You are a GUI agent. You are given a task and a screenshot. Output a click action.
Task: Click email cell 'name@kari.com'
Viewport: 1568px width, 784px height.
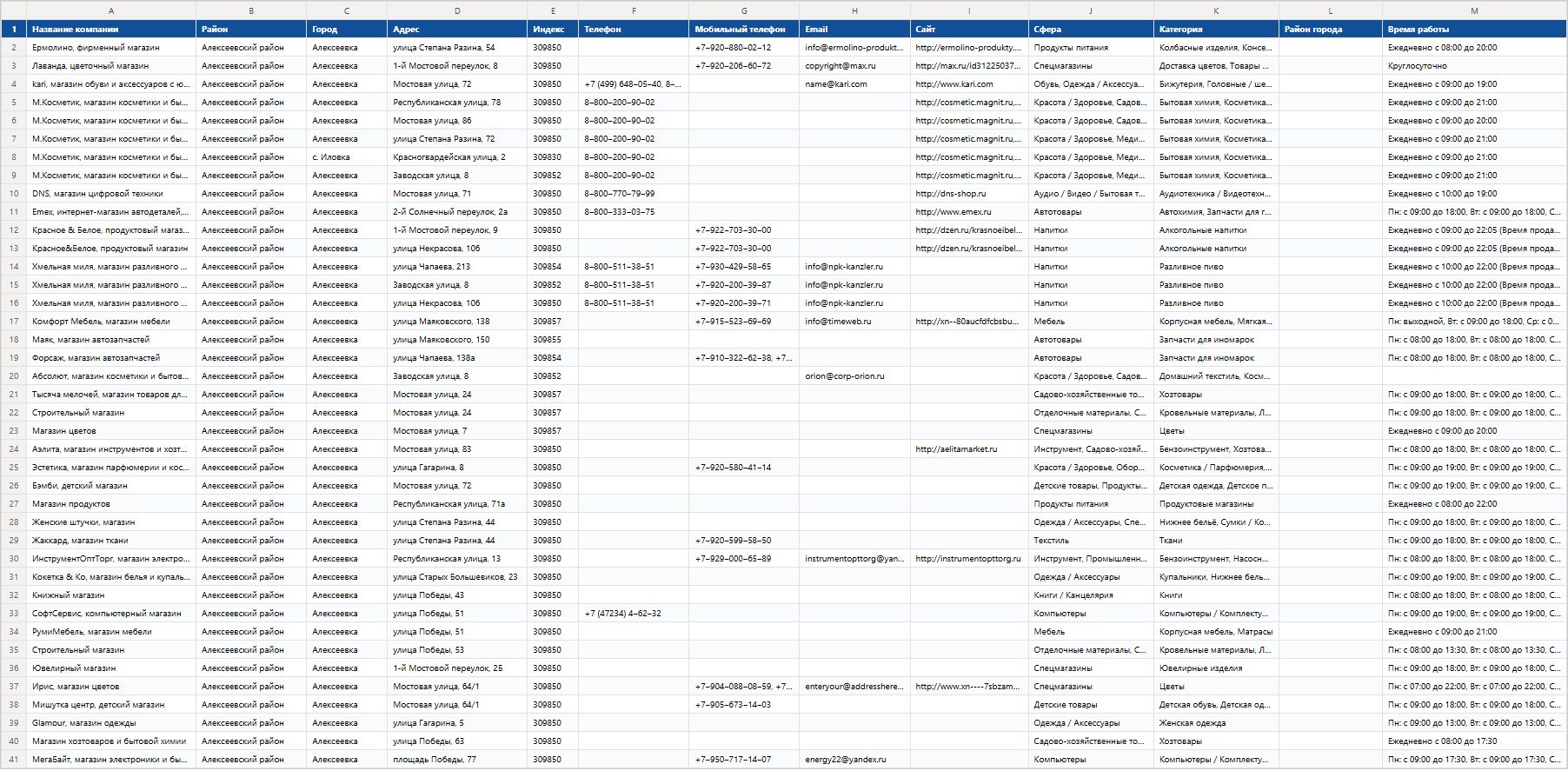click(854, 84)
